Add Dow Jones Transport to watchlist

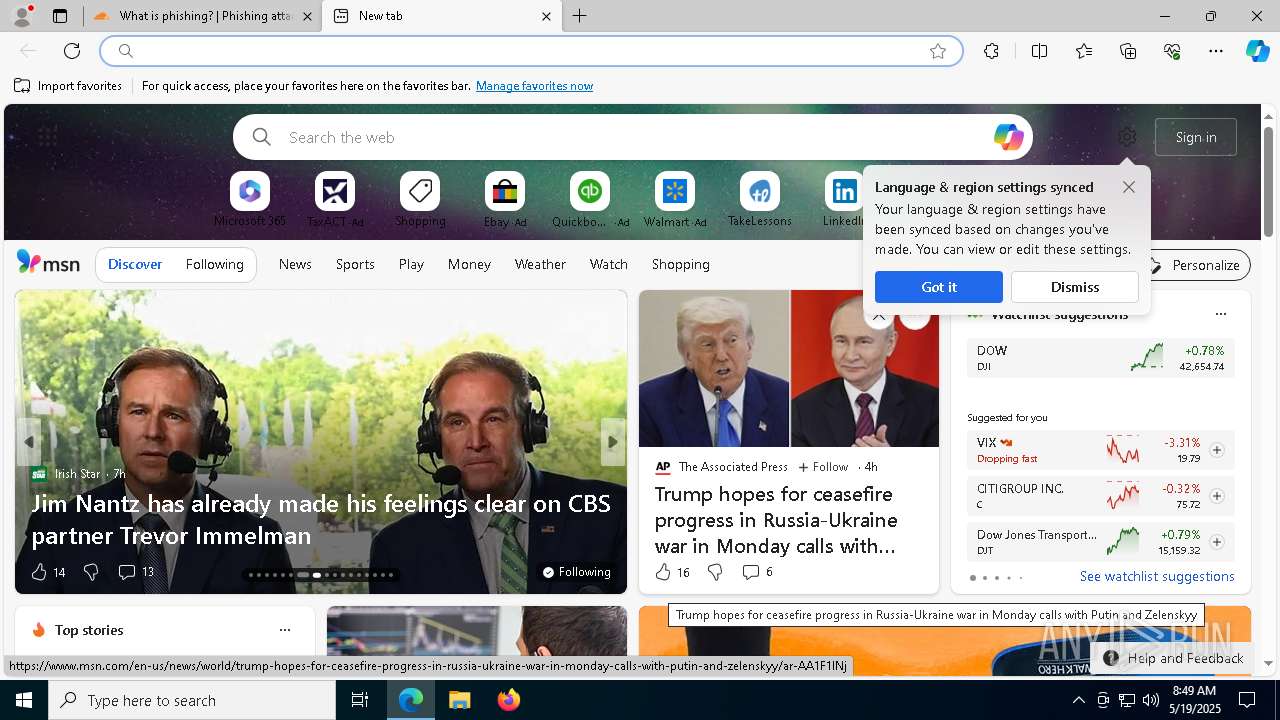[x=1217, y=542]
